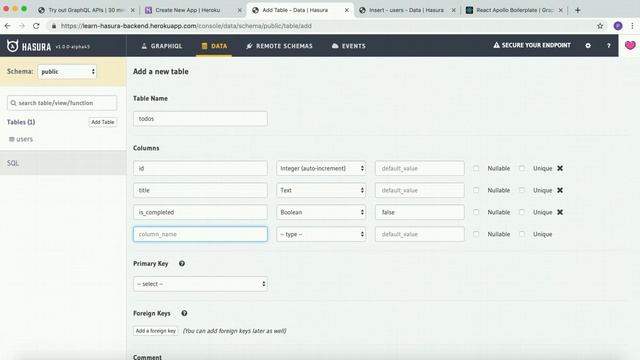Image resolution: width=640 pixels, height=360 pixels.
Task: Switch to the Data tab
Action: click(214, 46)
